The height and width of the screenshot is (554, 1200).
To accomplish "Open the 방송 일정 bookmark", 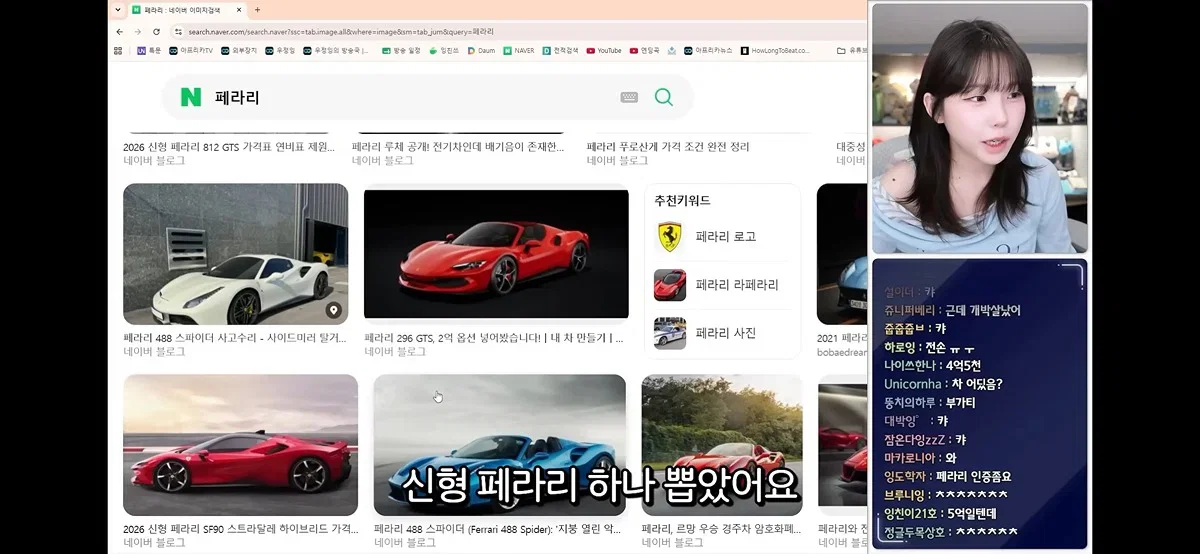I will [400, 50].
